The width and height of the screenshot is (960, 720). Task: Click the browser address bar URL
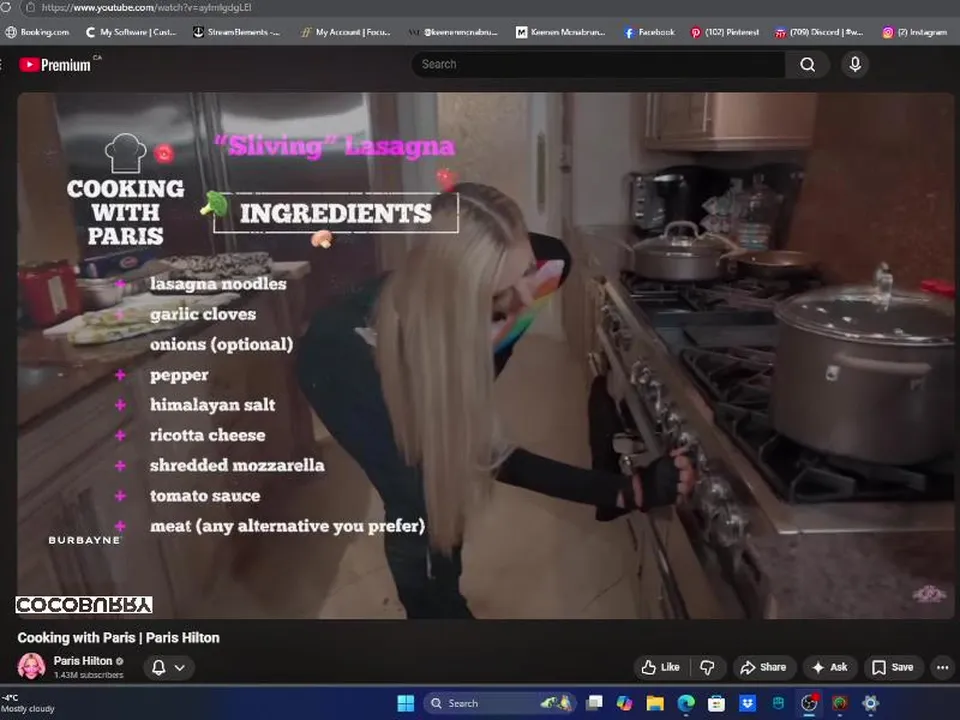pos(146,7)
